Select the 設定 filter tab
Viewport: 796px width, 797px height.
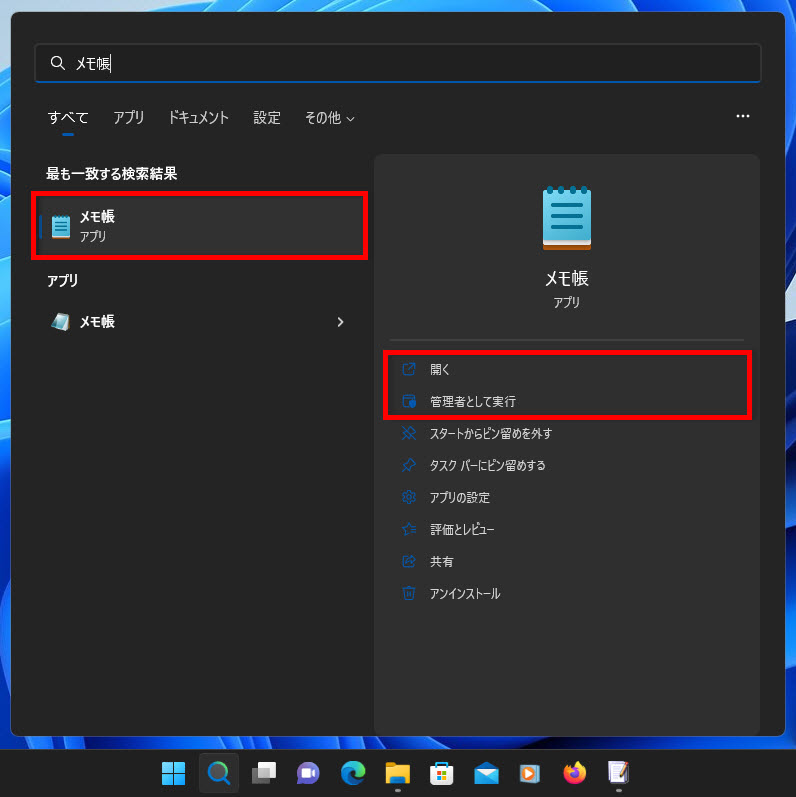click(267, 118)
